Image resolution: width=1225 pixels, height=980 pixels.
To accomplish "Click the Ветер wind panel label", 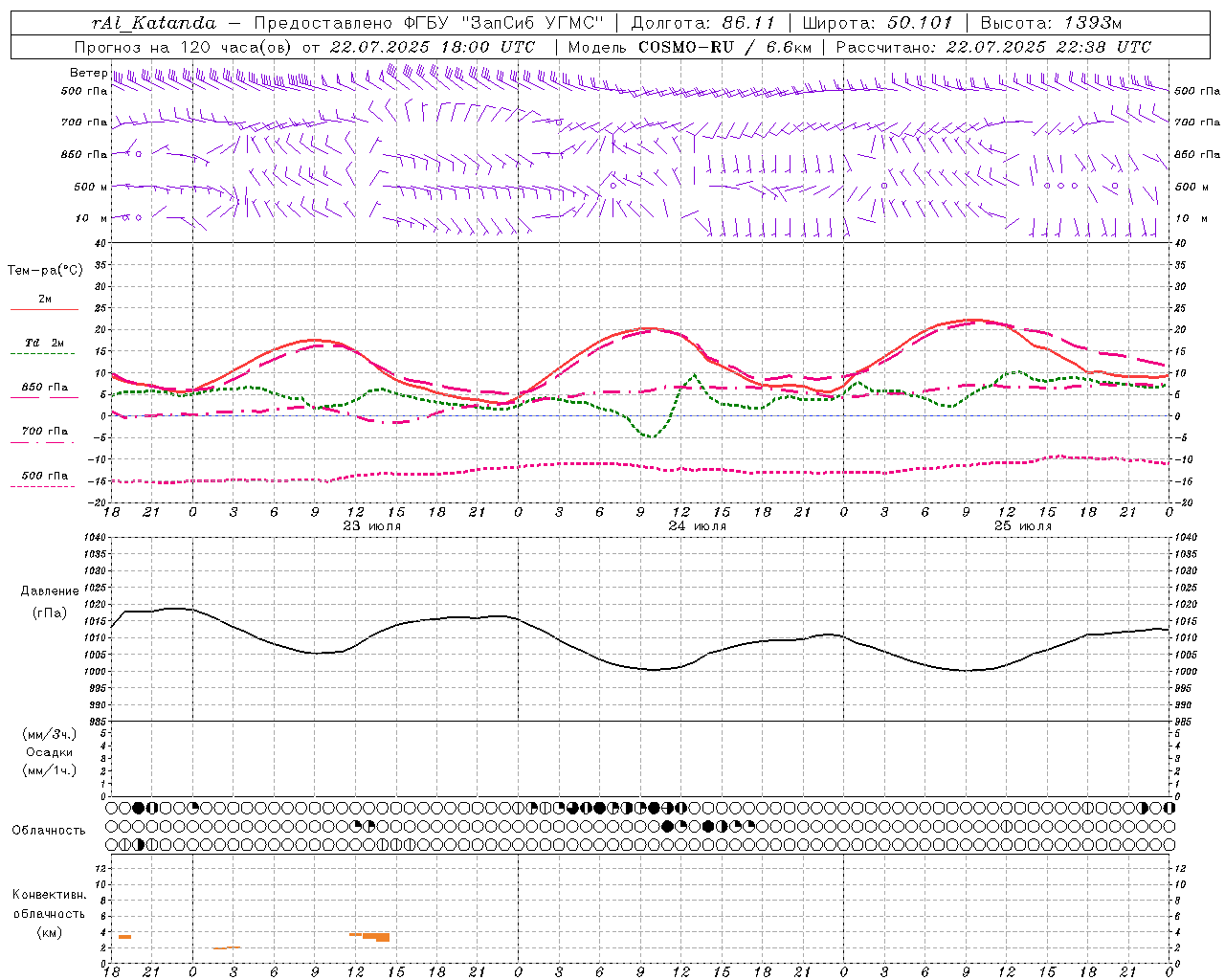I will (x=88, y=73).
